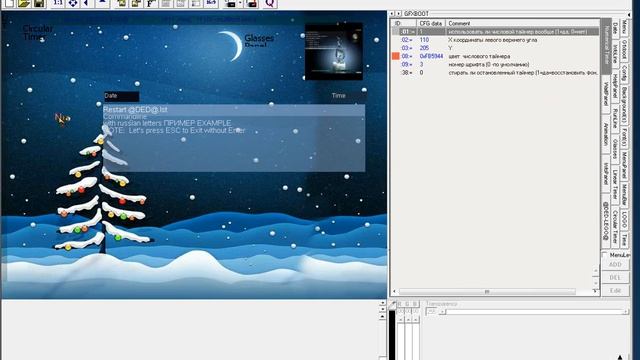
Task: Set zoom to 1:1 in the toolbar
Action: [58, 3]
